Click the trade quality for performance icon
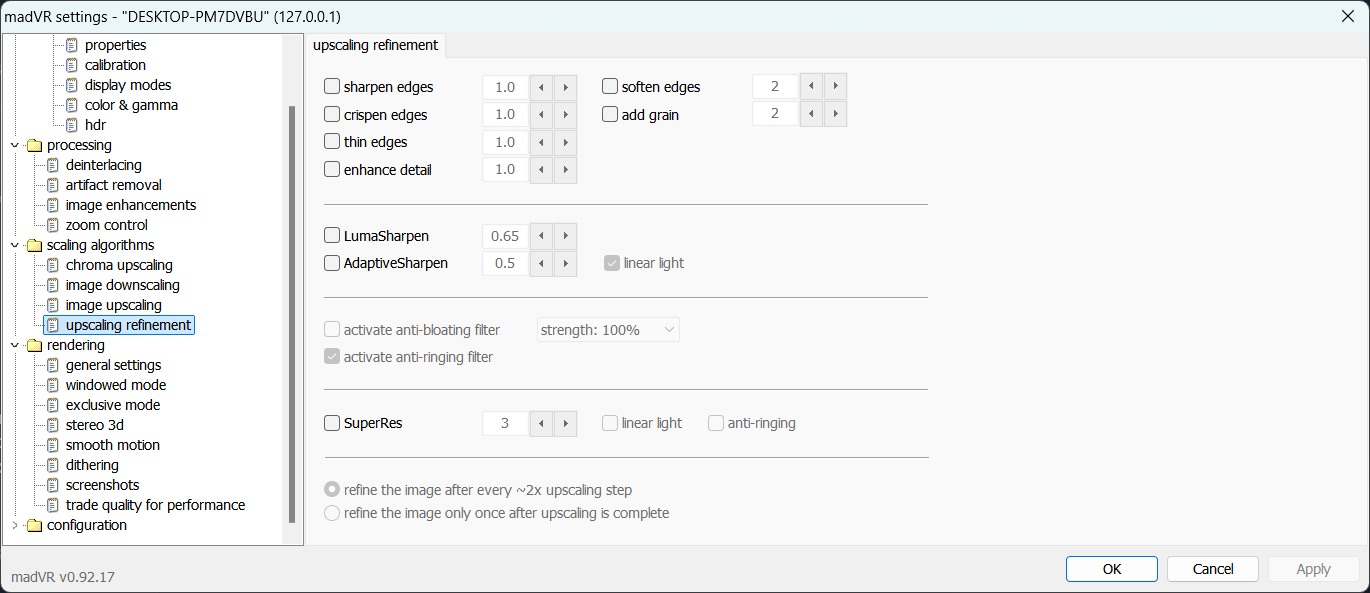Image resolution: width=1370 pixels, height=593 pixels. (x=53, y=505)
